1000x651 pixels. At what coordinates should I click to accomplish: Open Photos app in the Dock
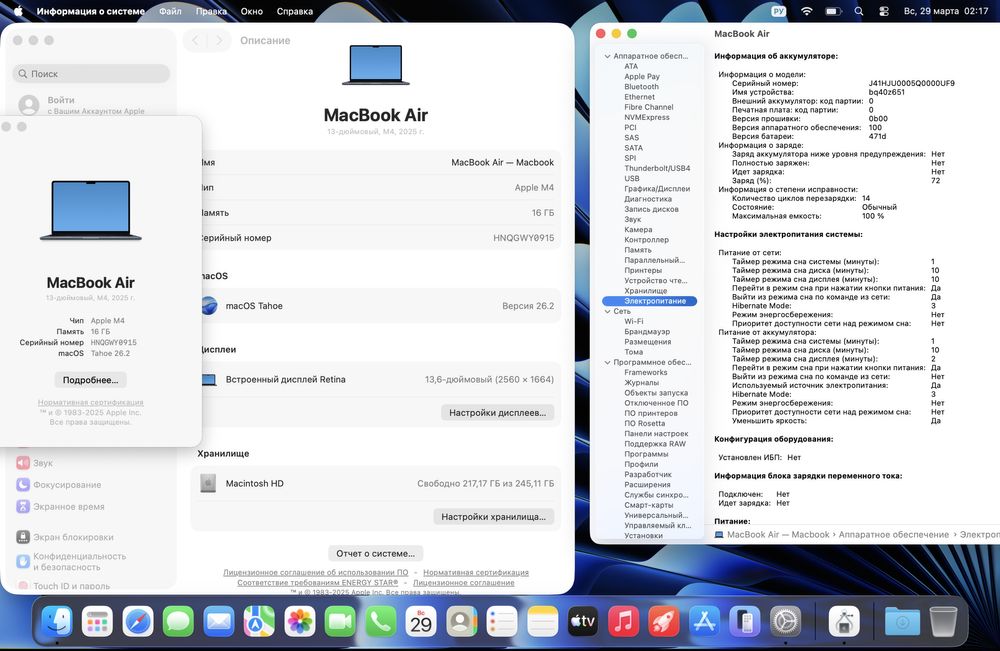click(x=300, y=621)
